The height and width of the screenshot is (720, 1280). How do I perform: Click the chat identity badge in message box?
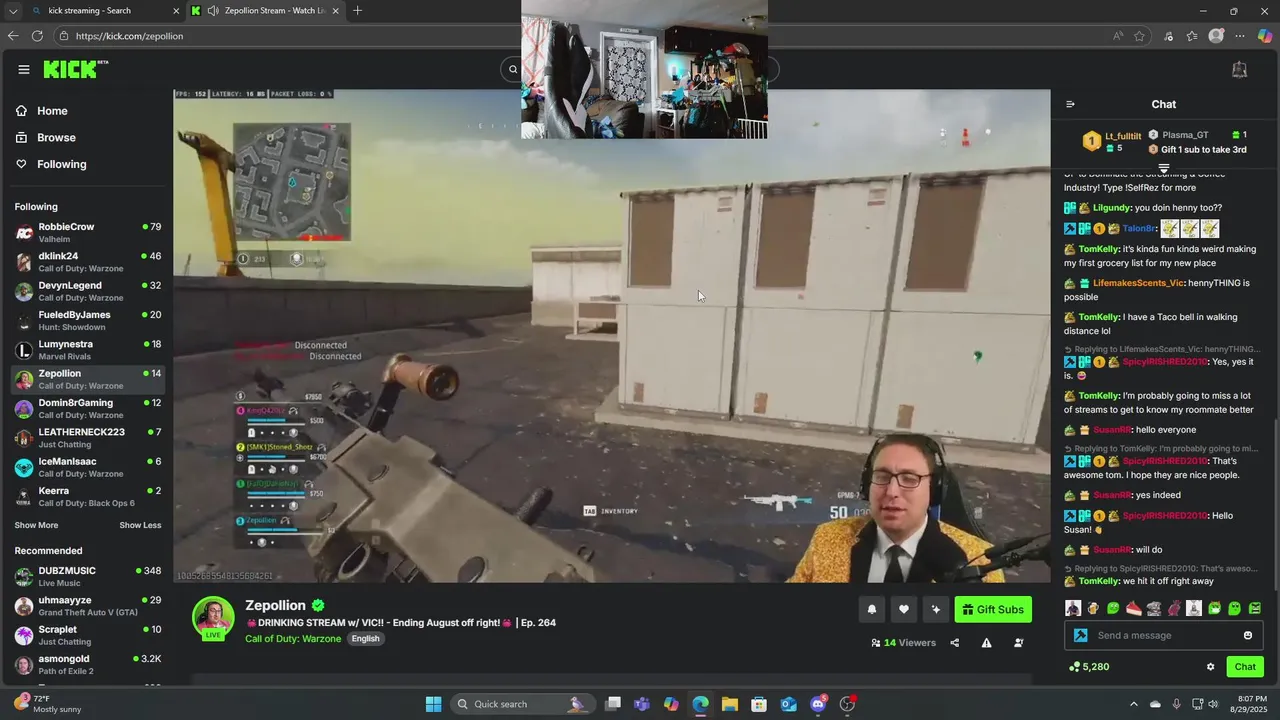(1080, 635)
